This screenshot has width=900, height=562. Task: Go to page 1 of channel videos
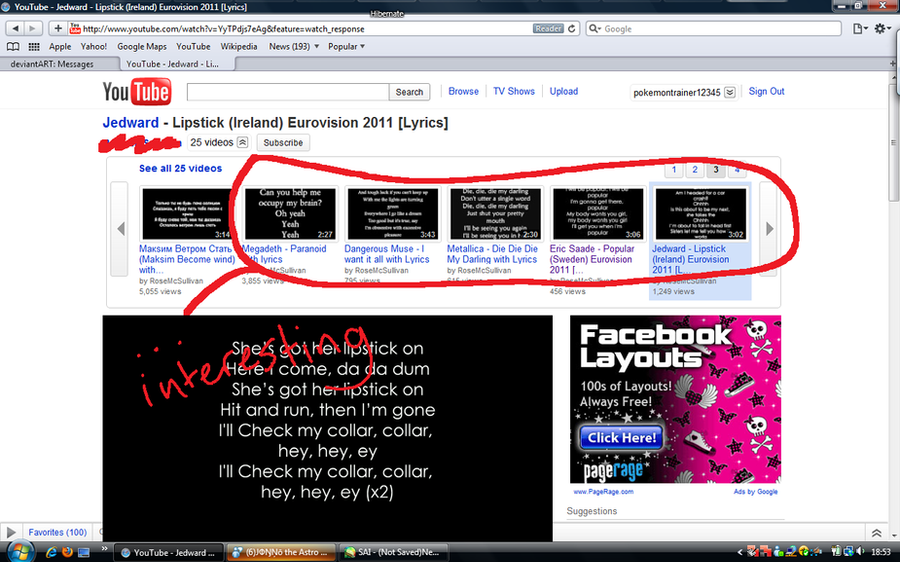(x=674, y=169)
